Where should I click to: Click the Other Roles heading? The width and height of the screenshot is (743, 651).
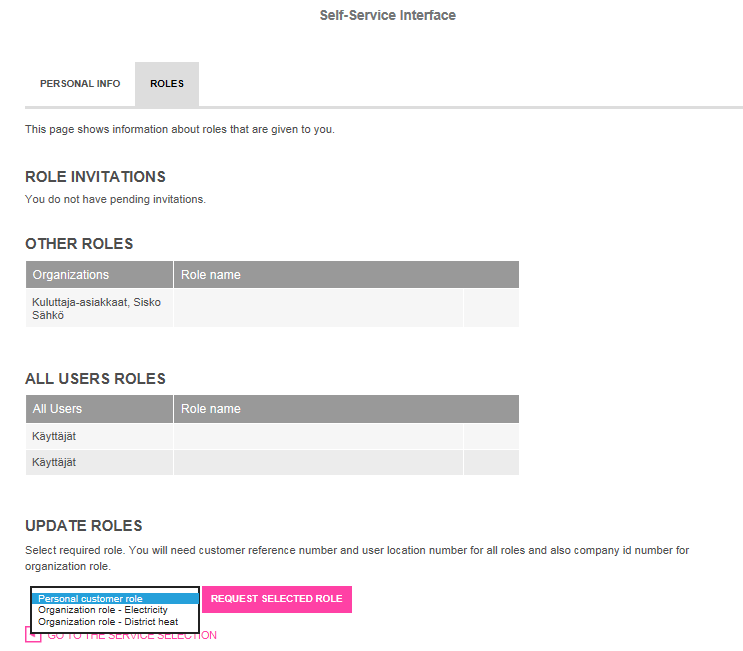click(79, 244)
